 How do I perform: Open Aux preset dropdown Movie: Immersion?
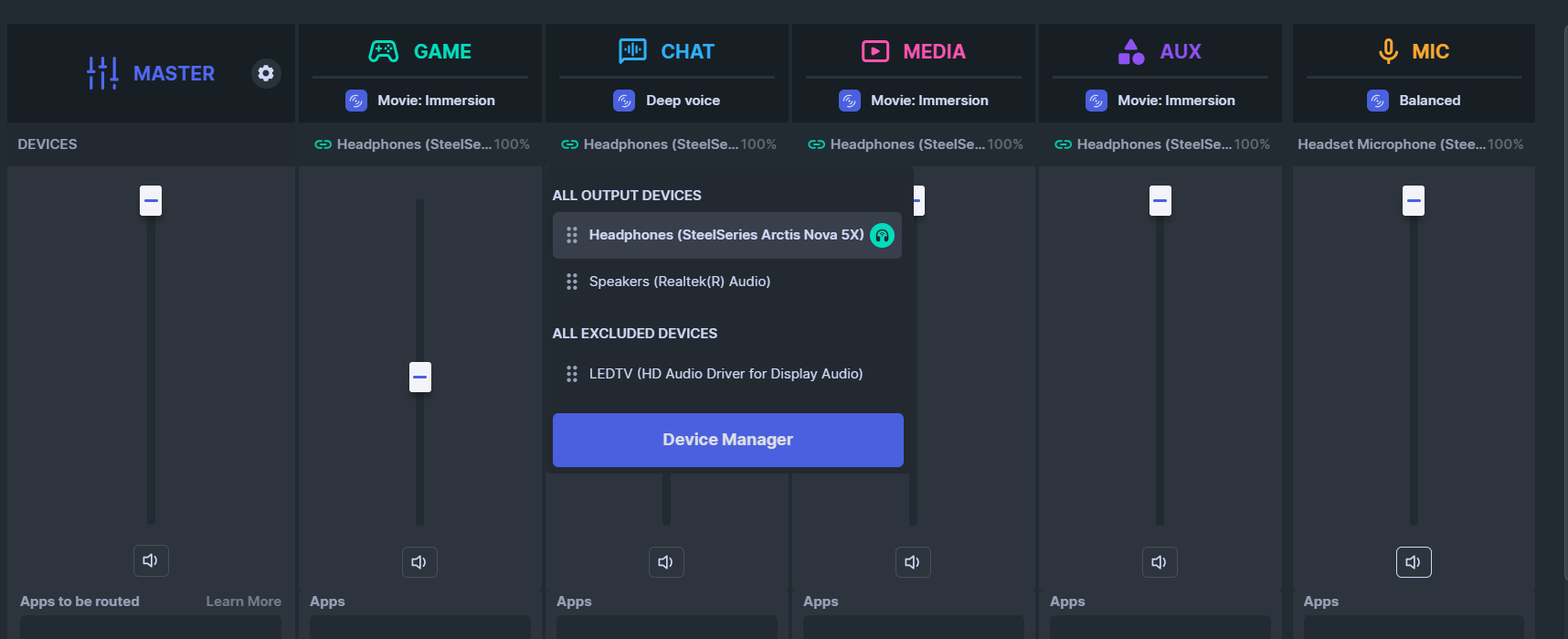coord(1160,101)
